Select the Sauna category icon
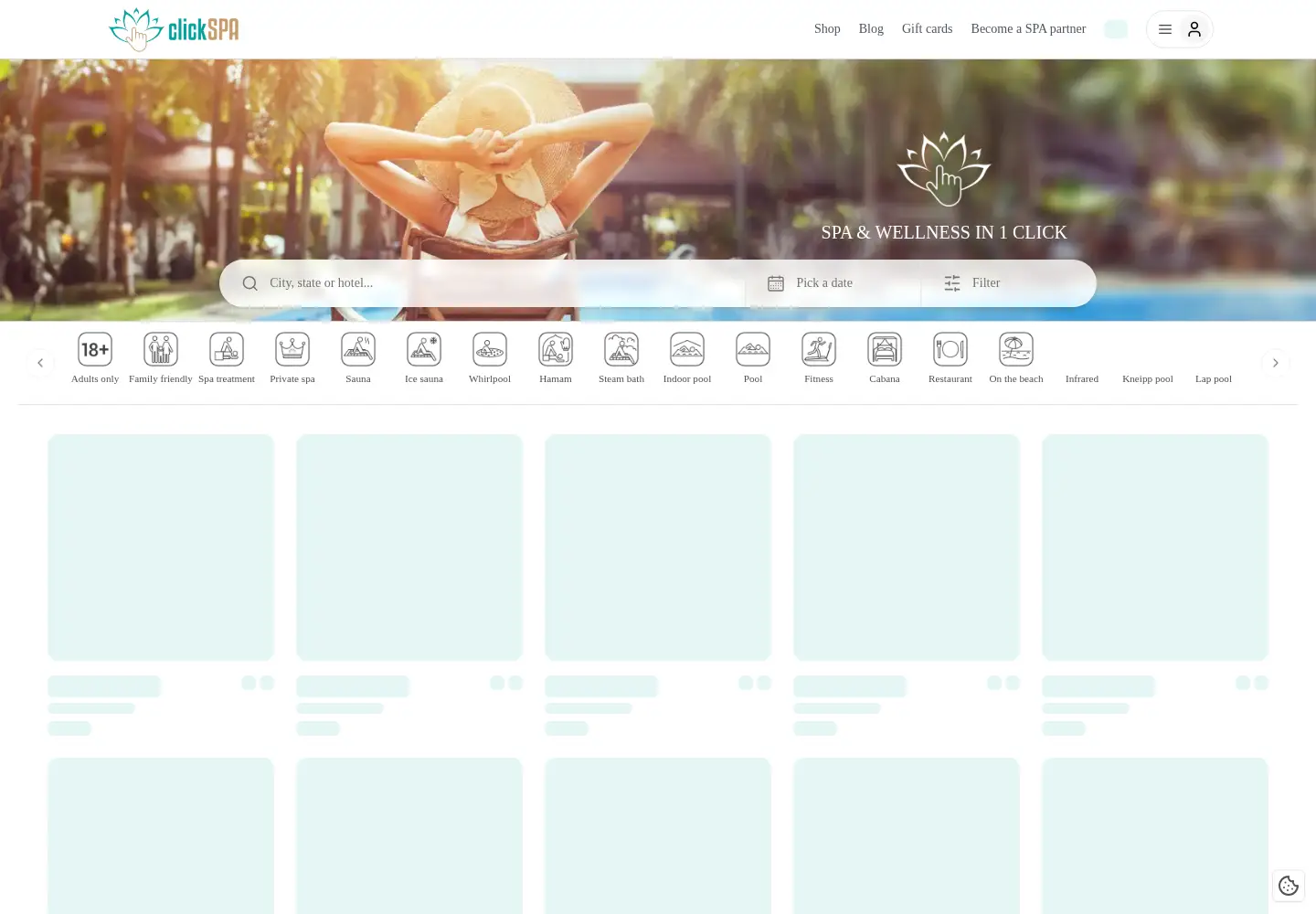This screenshot has height=914, width=1316. [358, 349]
